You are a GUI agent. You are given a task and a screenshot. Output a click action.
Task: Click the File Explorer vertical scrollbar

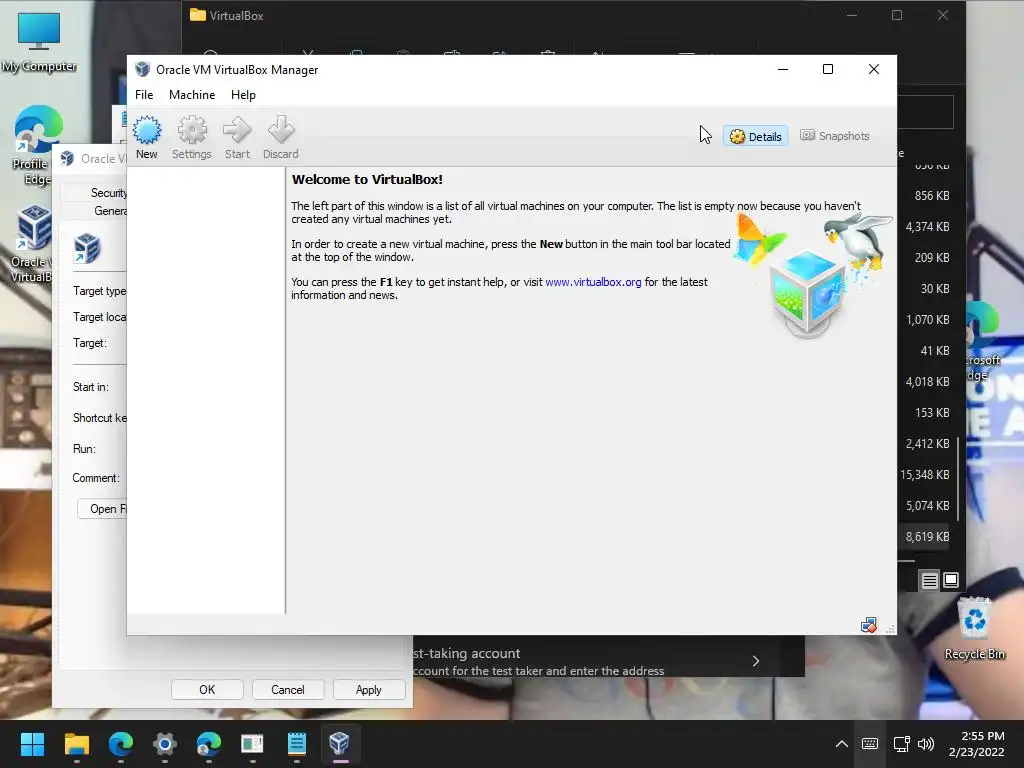[958, 479]
